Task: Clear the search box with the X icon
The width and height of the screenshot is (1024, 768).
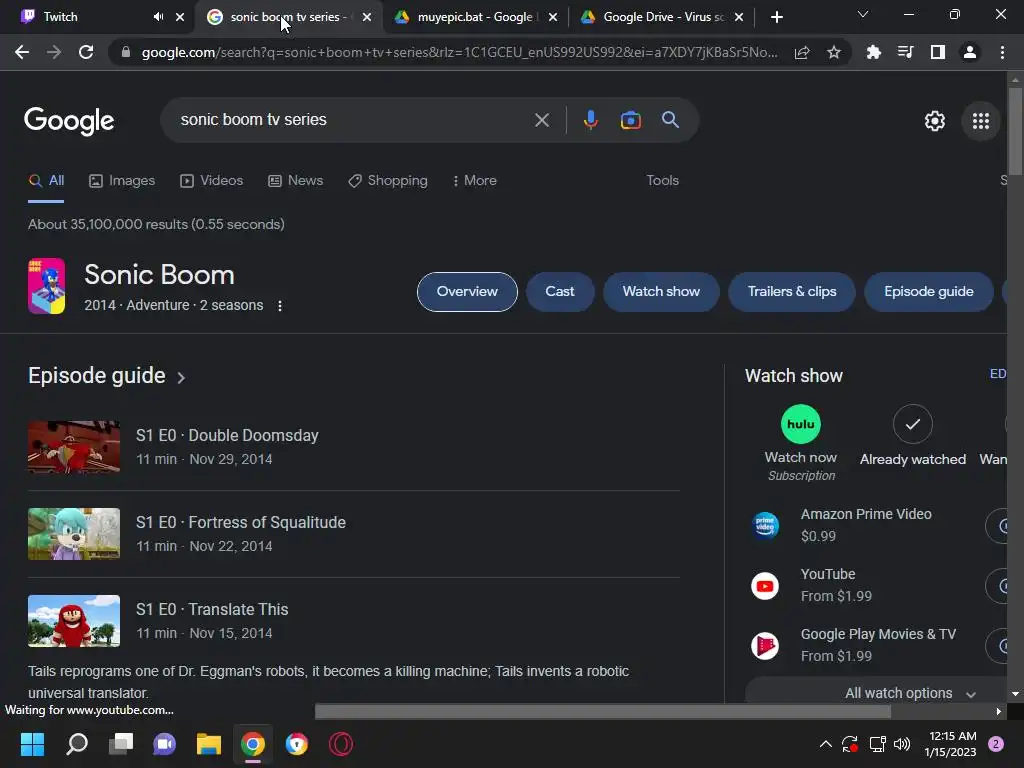Action: [542, 120]
